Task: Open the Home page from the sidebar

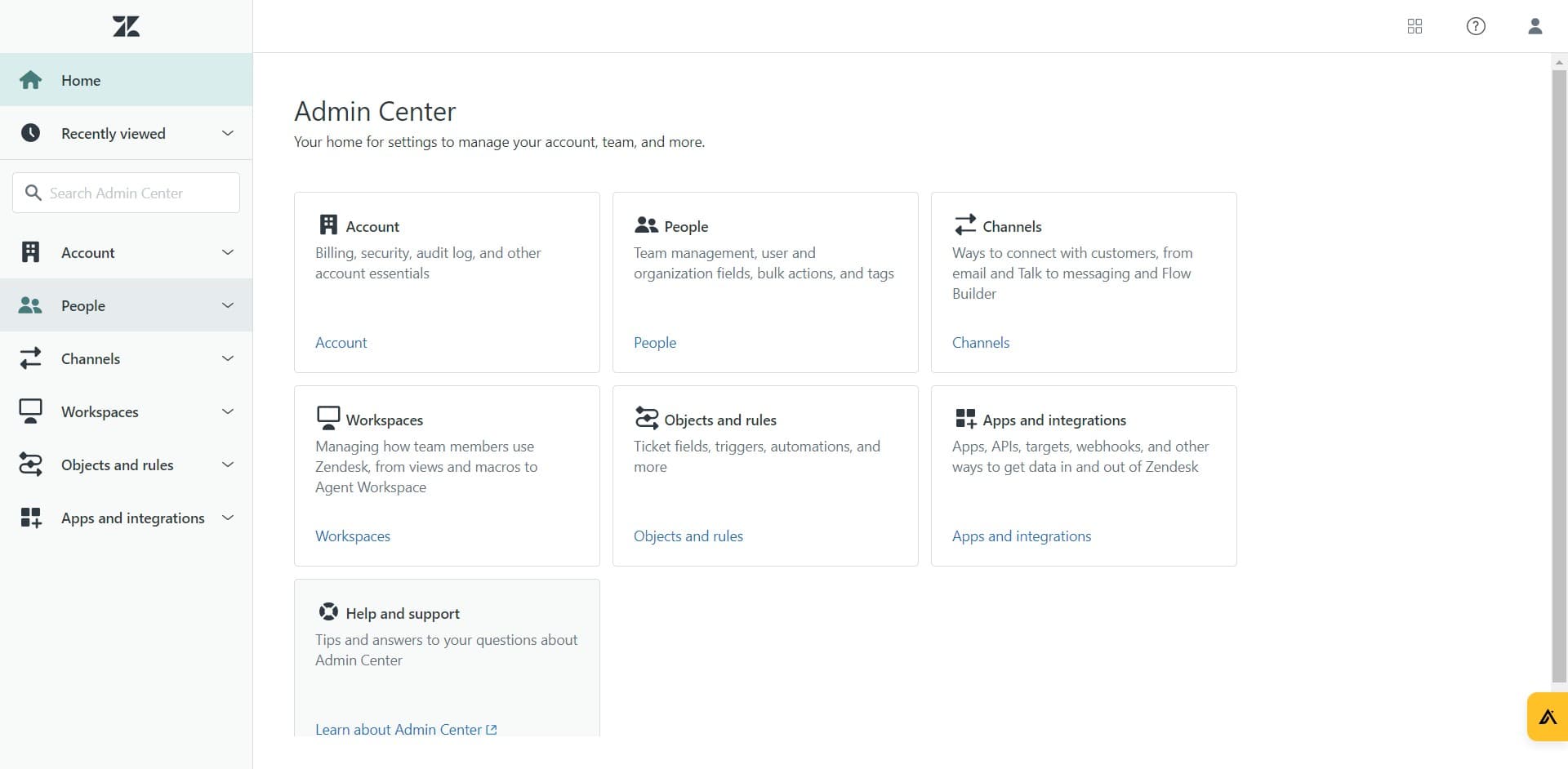Action: click(80, 80)
